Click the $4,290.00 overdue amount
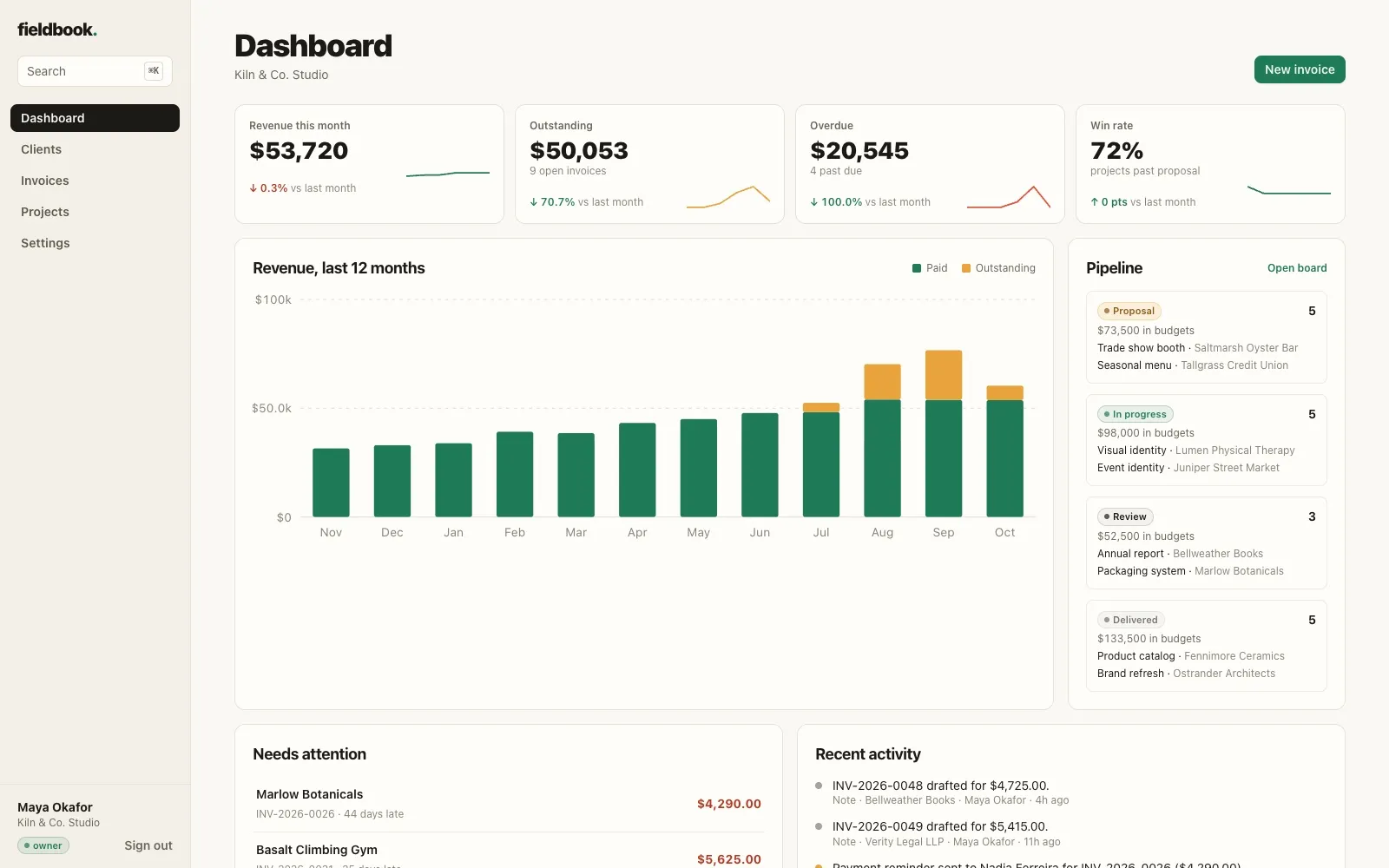1389x868 pixels. pyautogui.click(x=729, y=804)
